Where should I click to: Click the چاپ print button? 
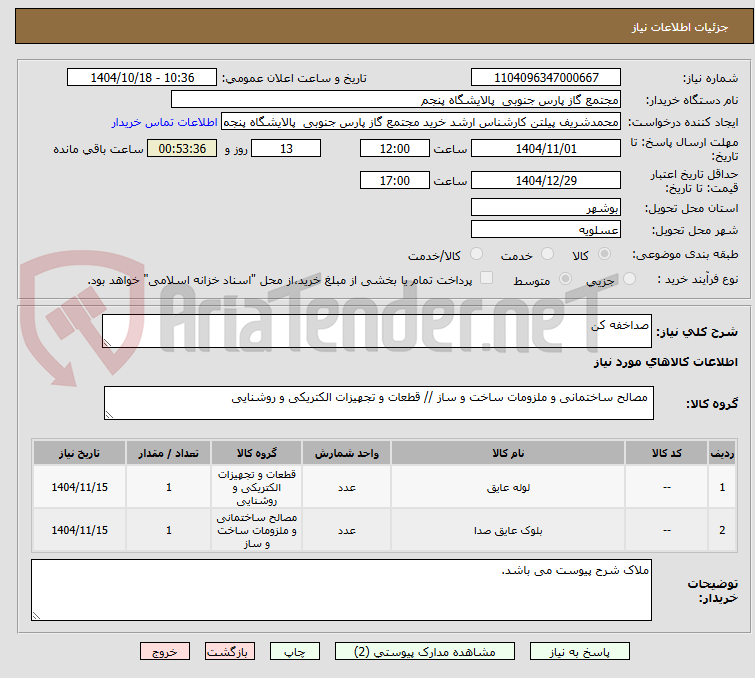coord(294,652)
